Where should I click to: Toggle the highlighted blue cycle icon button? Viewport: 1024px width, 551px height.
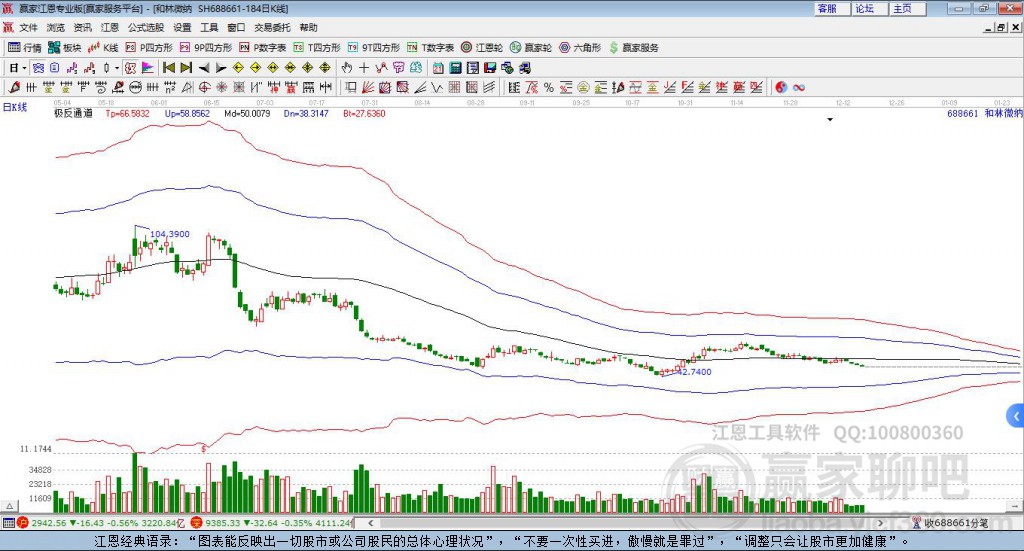38,68
